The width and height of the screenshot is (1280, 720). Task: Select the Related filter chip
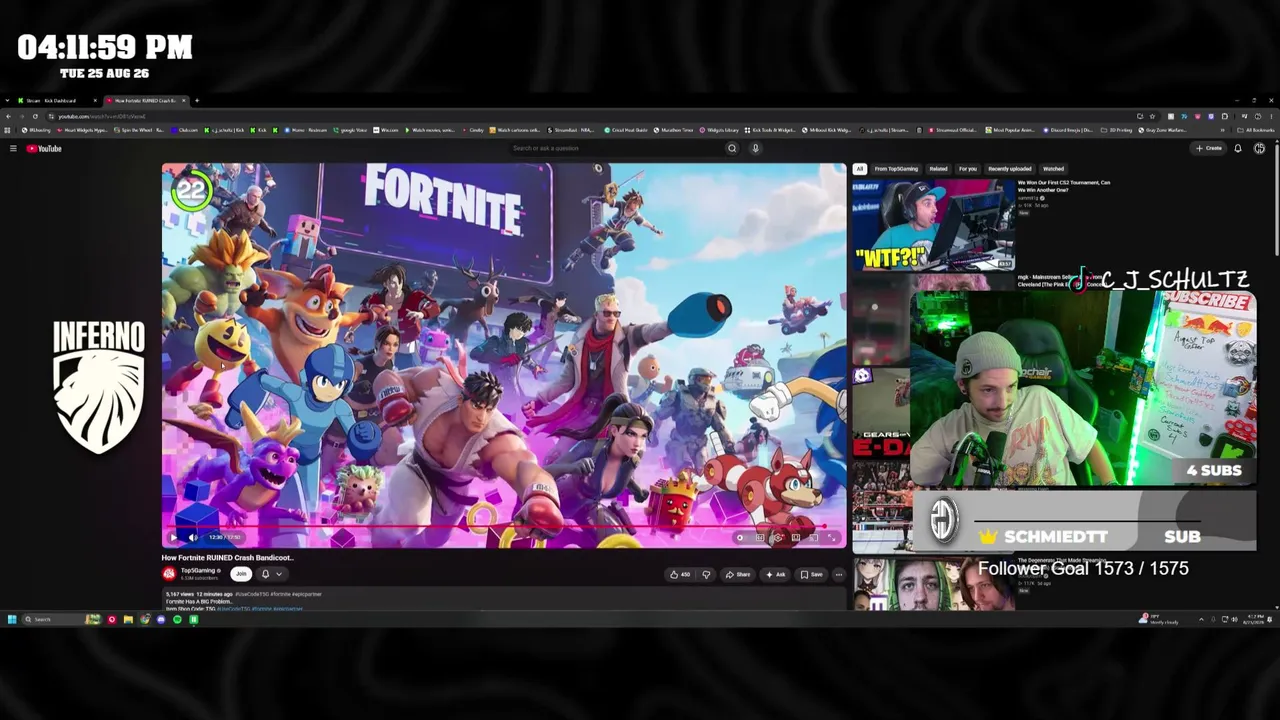tap(938, 169)
